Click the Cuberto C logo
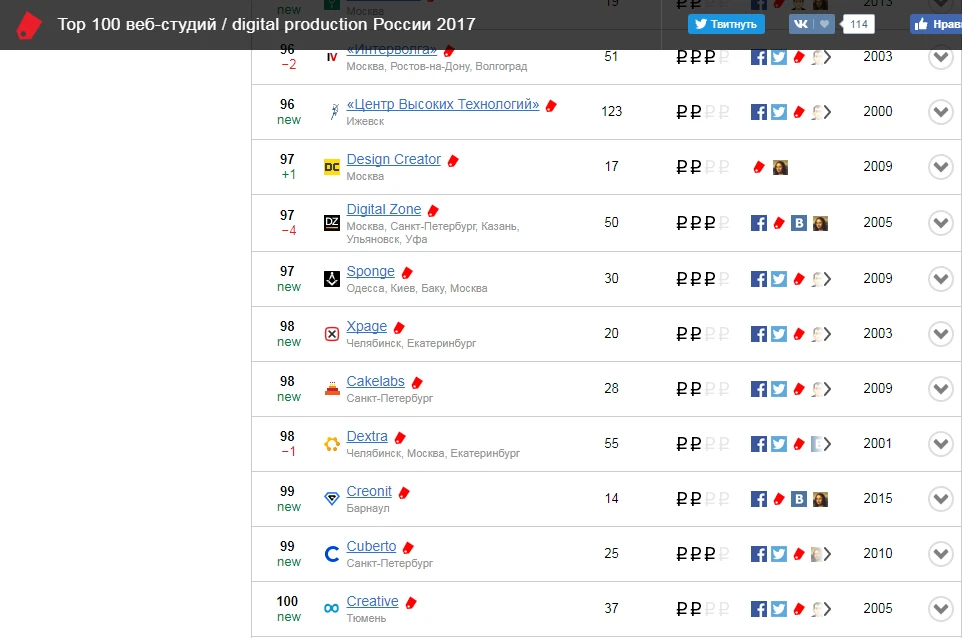The height and width of the screenshot is (638, 962). [332, 555]
